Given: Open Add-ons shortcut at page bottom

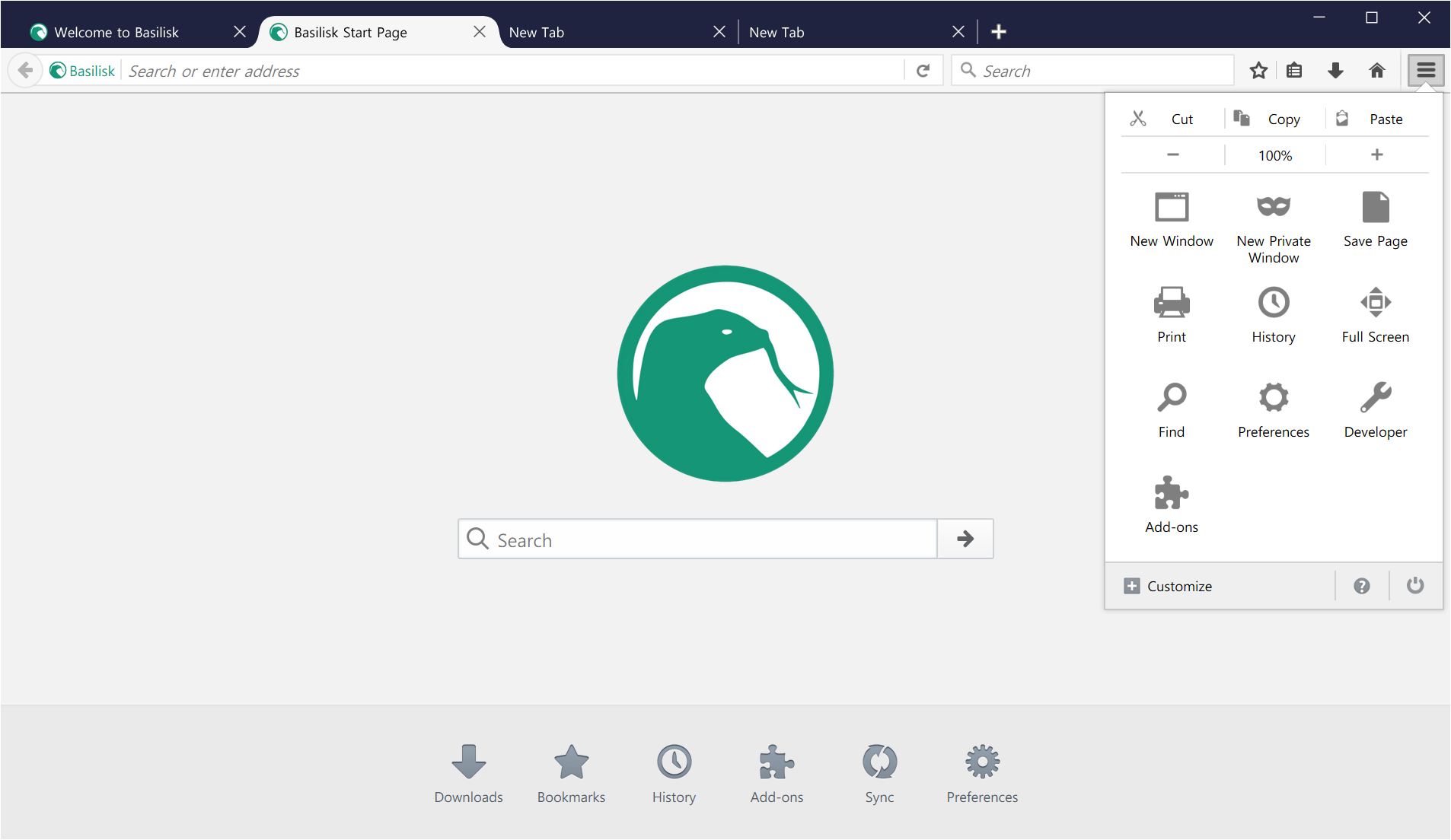Looking at the screenshot, I should [777, 774].
